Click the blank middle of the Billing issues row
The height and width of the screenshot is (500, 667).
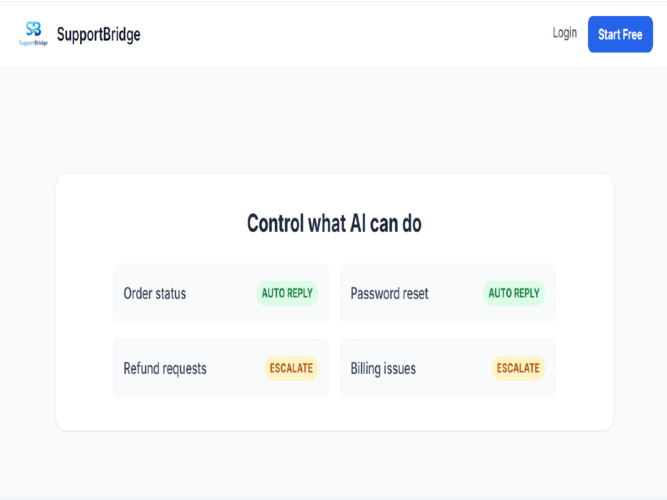(454, 368)
